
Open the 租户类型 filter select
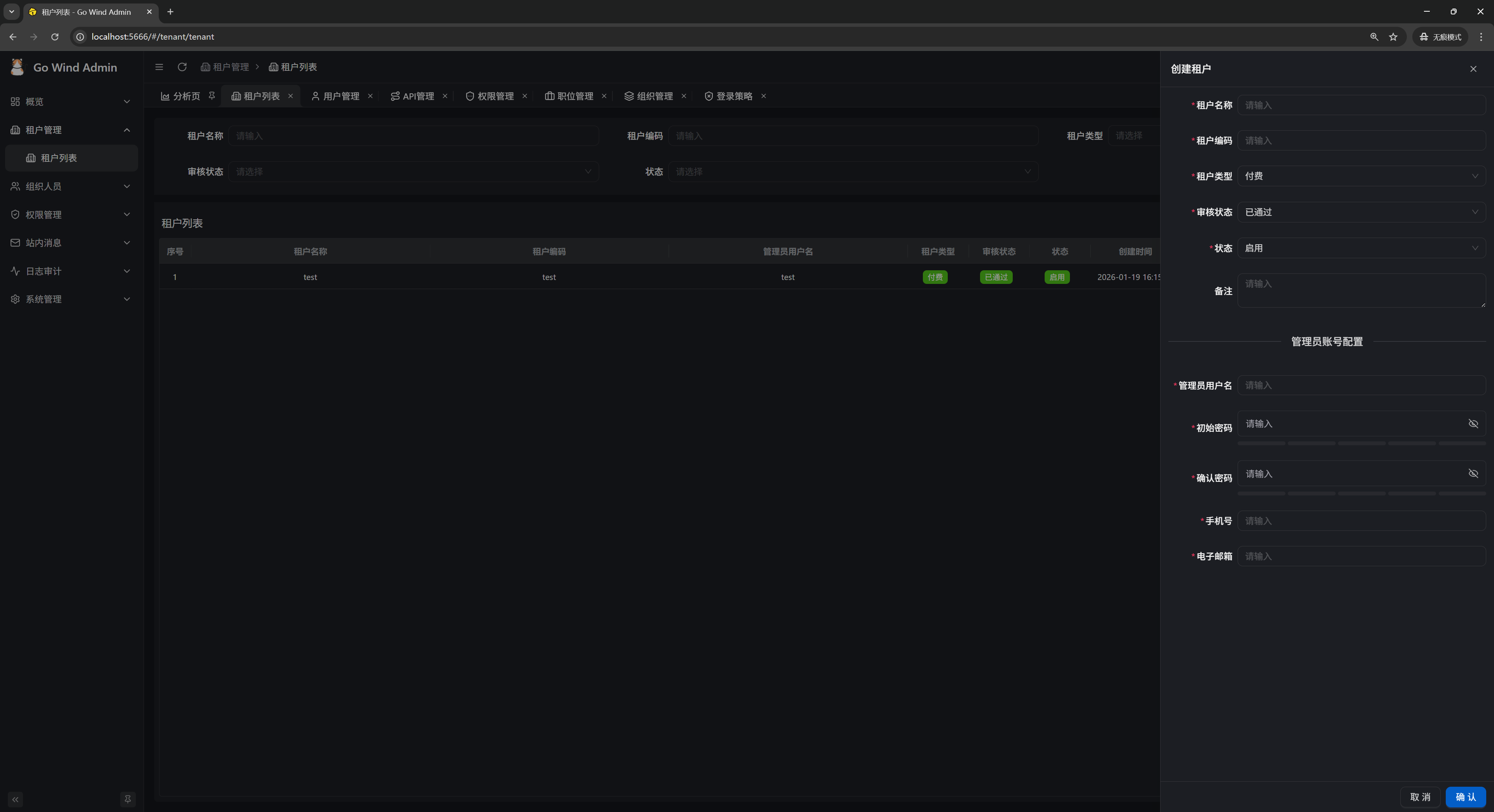click(1134, 136)
